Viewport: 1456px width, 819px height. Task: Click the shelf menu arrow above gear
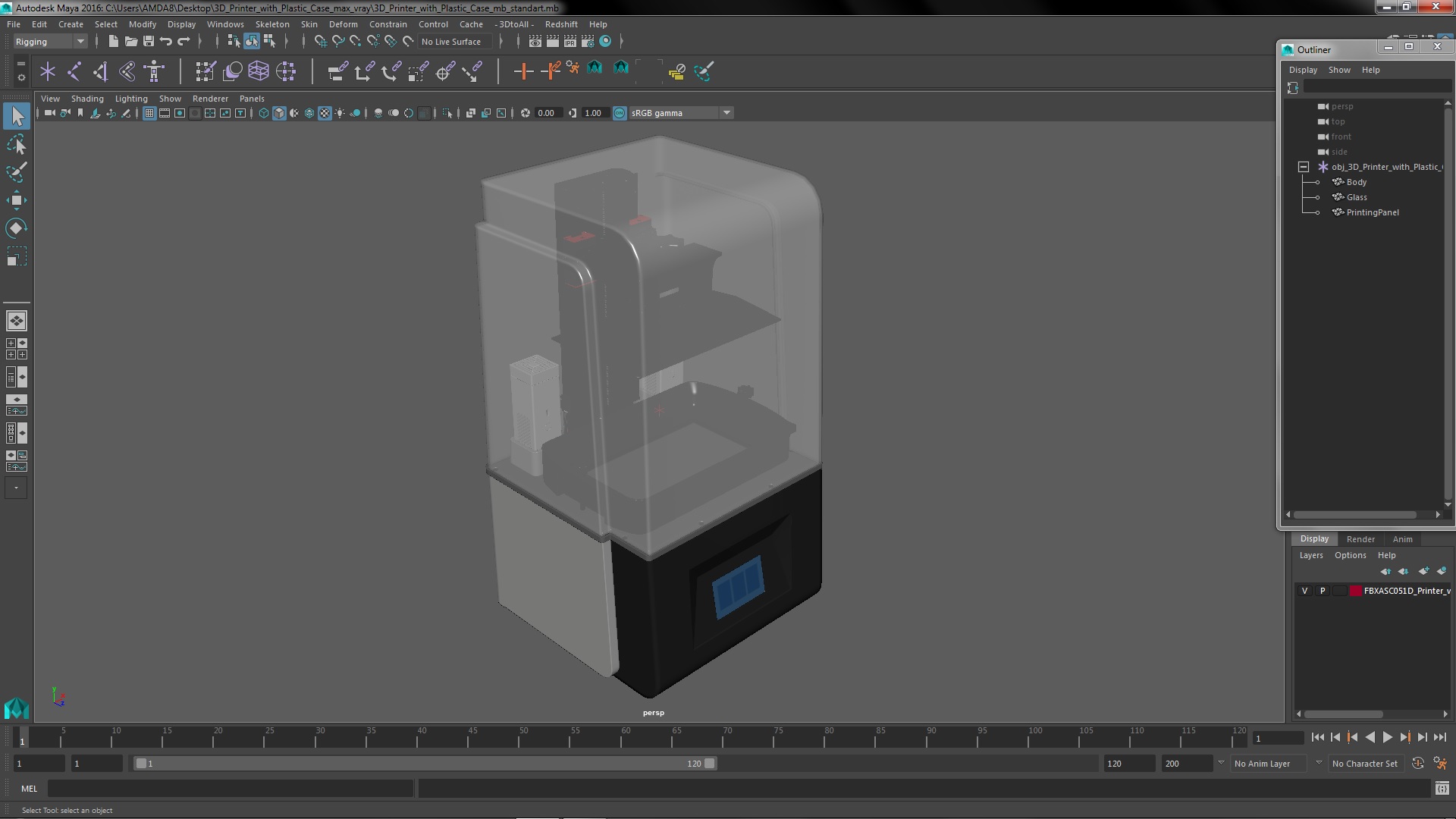click(x=20, y=64)
